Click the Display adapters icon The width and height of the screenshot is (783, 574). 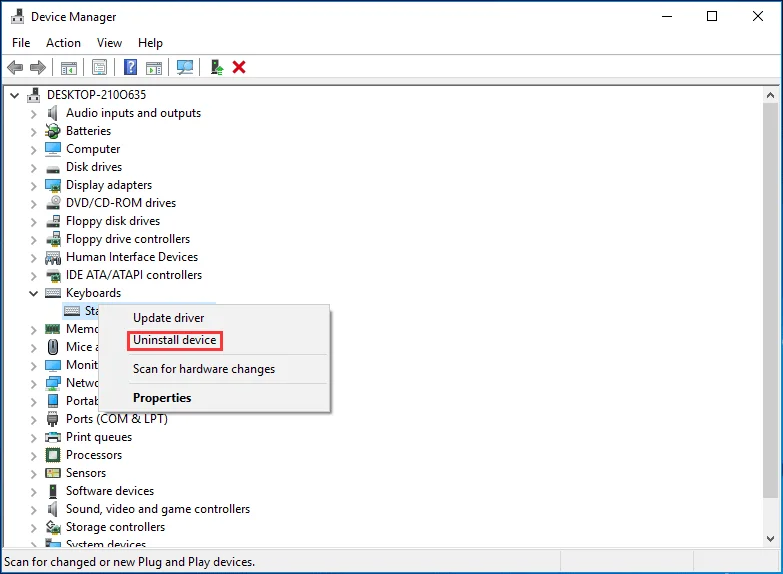[x=52, y=185]
